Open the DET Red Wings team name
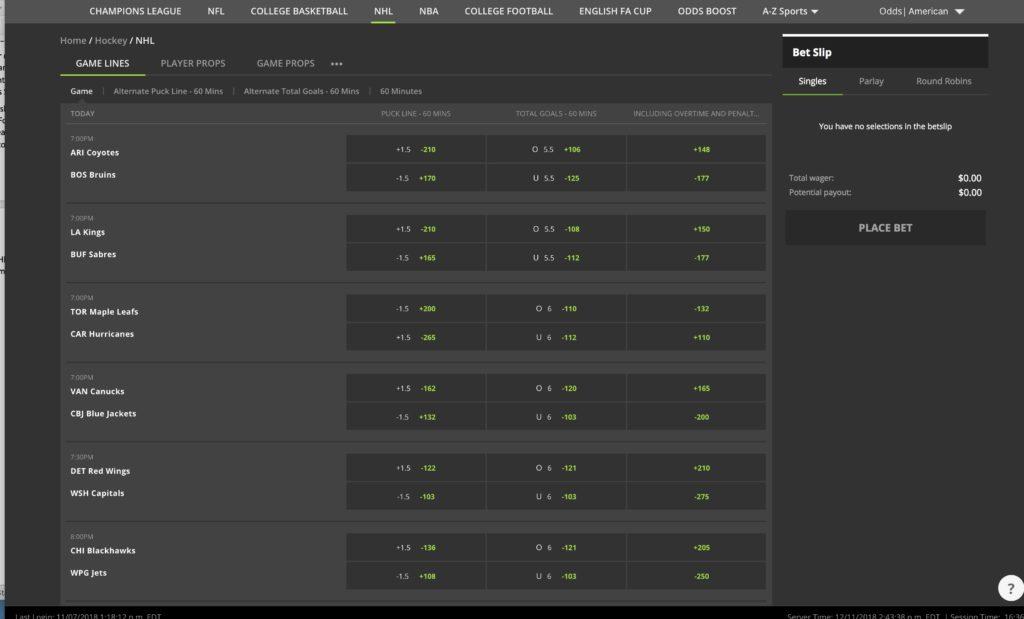 coord(100,471)
